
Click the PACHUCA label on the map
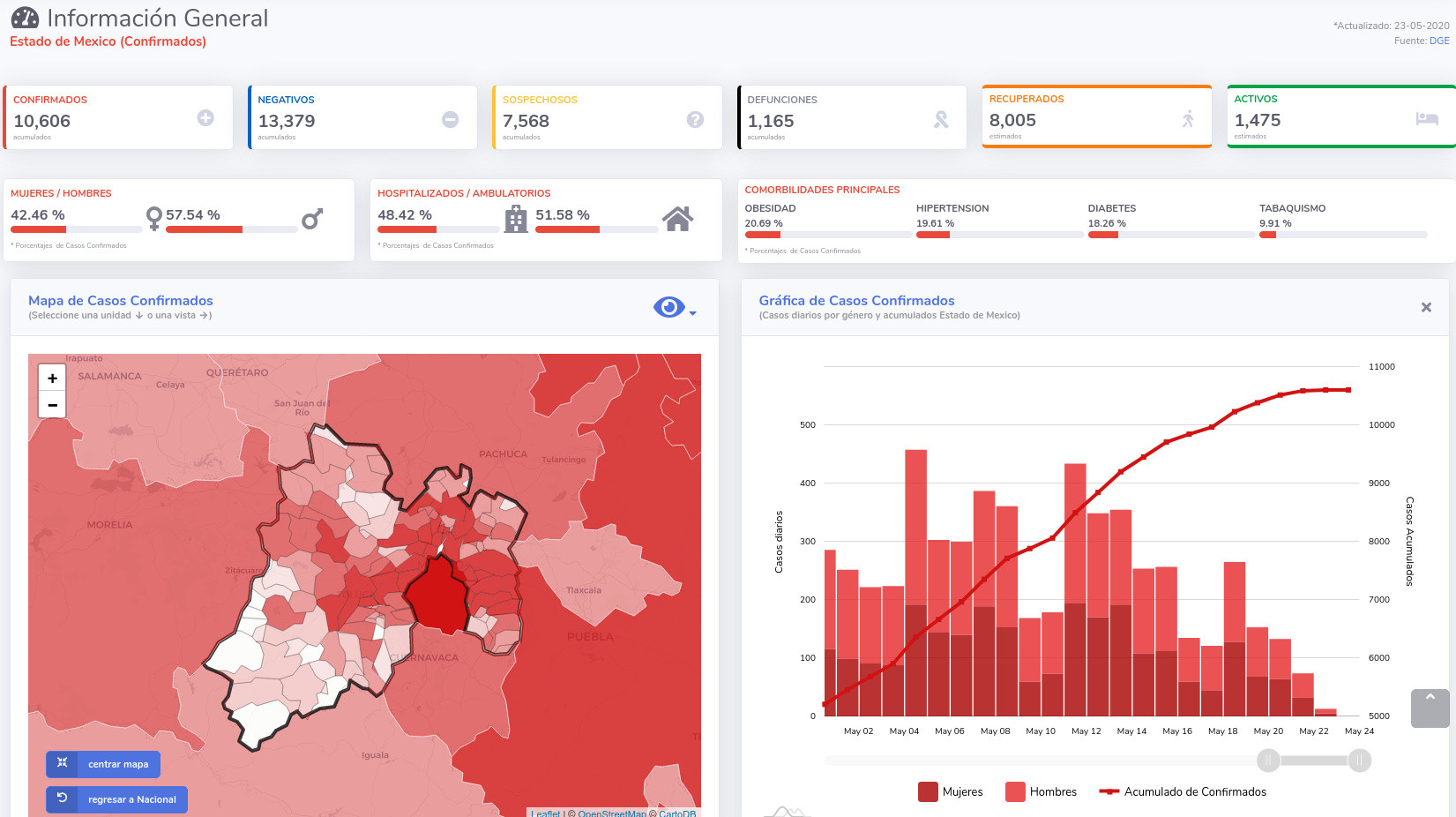click(x=503, y=454)
